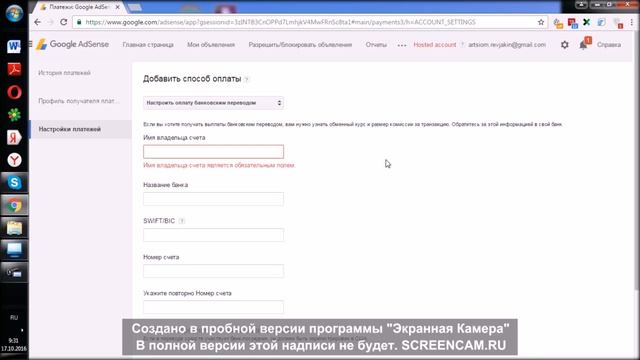The width and height of the screenshot is (640, 360).
Task: Go back with the browser back arrow
Action: (38, 22)
